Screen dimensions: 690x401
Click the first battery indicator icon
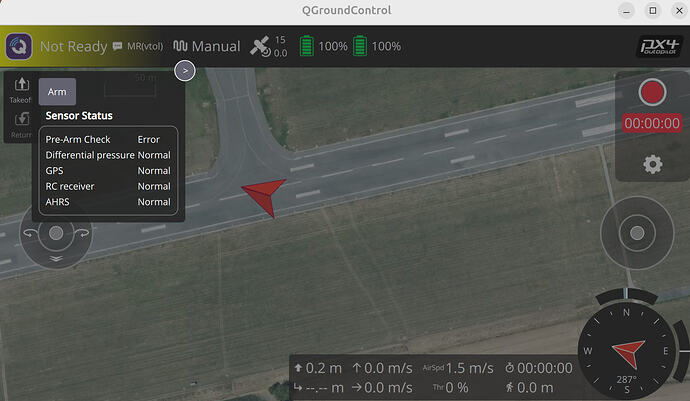pos(307,46)
